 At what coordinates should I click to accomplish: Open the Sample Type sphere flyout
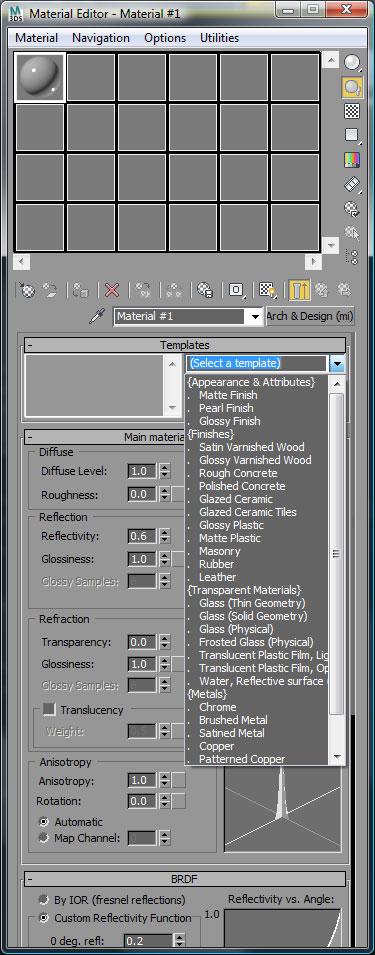[x=352, y=62]
